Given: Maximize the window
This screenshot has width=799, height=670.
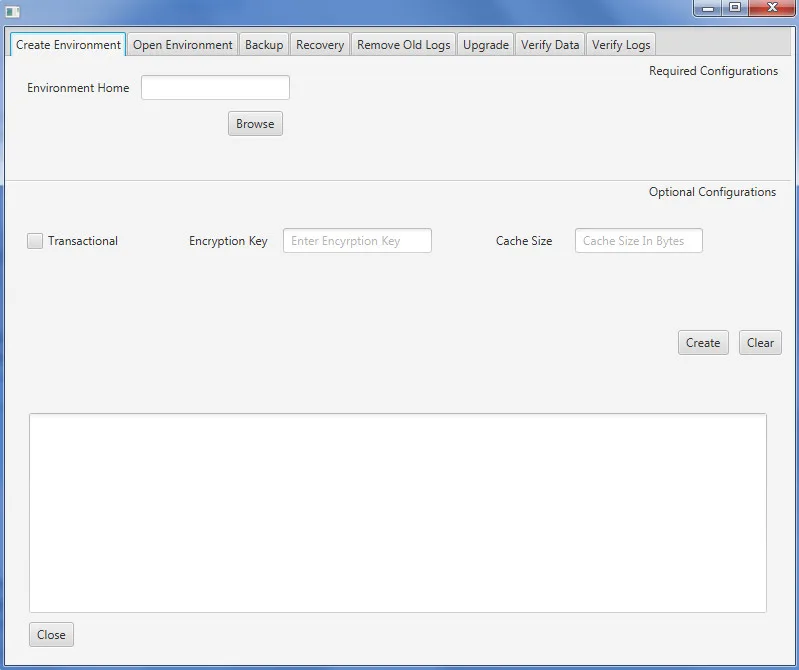Looking at the screenshot, I should (x=735, y=8).
